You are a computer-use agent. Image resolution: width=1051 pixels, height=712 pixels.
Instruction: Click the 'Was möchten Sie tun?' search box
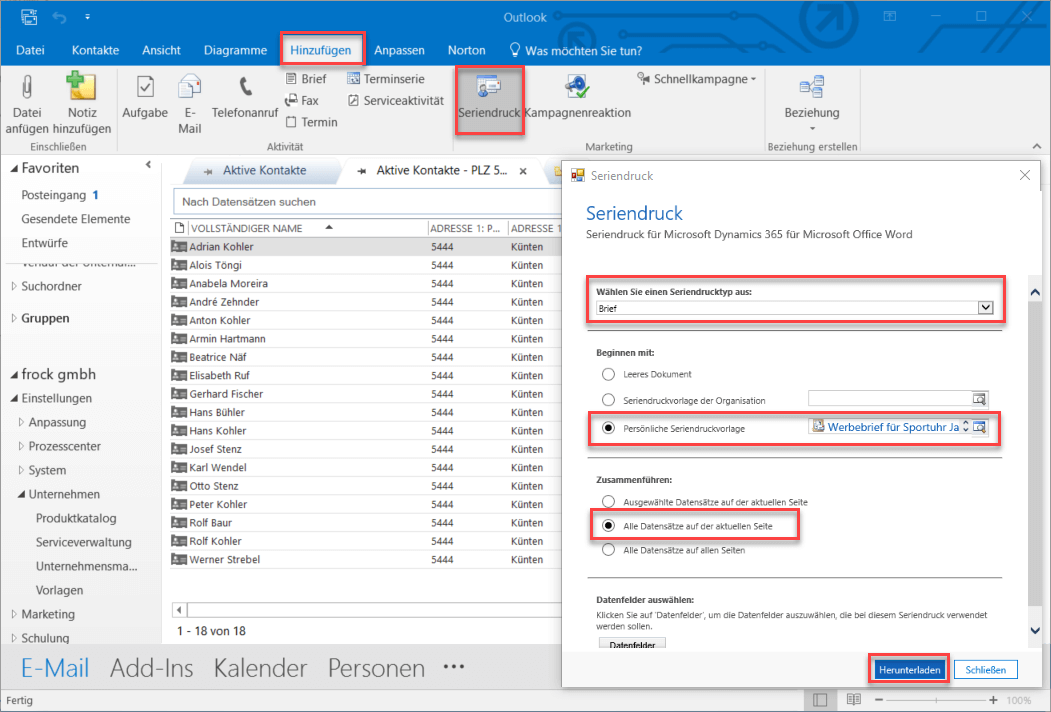tap(576, 50)
